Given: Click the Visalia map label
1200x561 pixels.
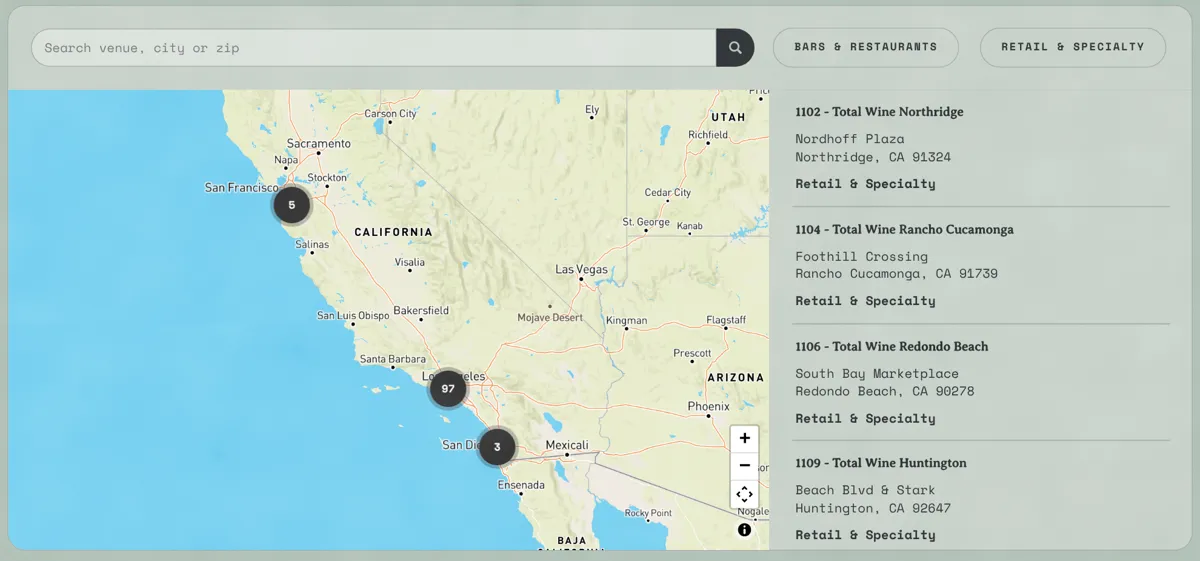Looking at the screenshot, I should 410,263.
